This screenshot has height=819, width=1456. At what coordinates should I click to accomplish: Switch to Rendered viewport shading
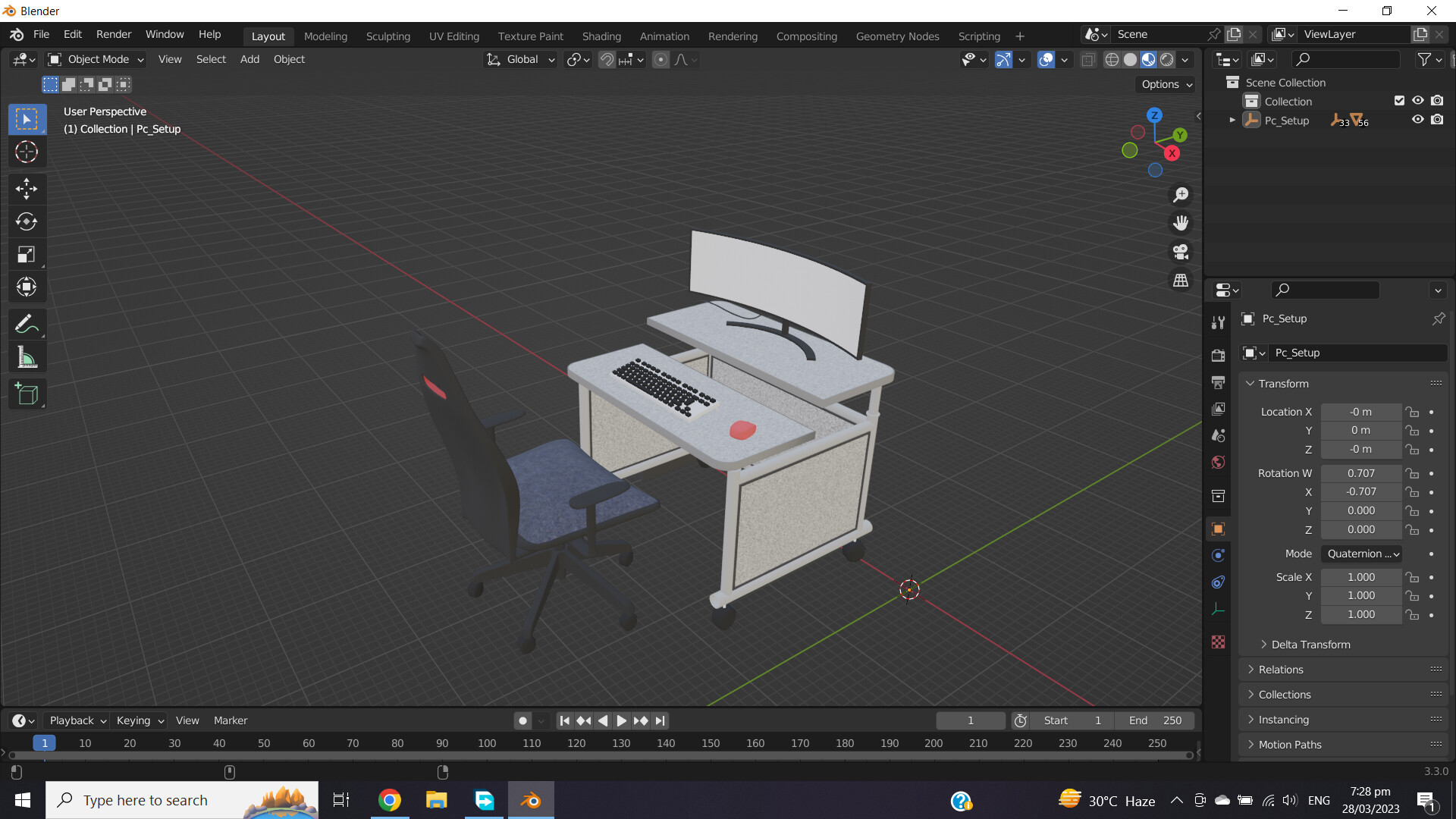(x=1168, y=59)
